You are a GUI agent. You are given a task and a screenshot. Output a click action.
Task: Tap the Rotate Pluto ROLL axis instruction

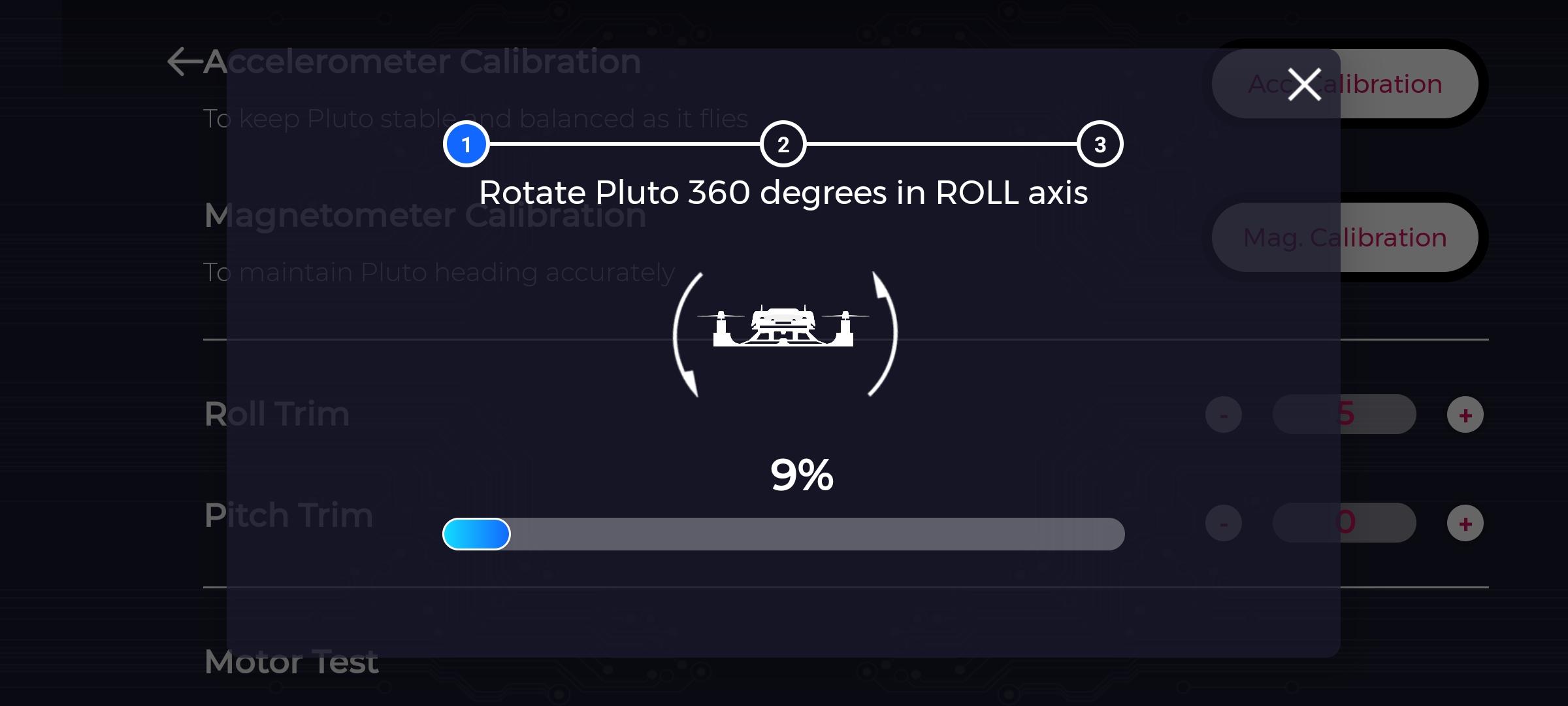(783, 193)
